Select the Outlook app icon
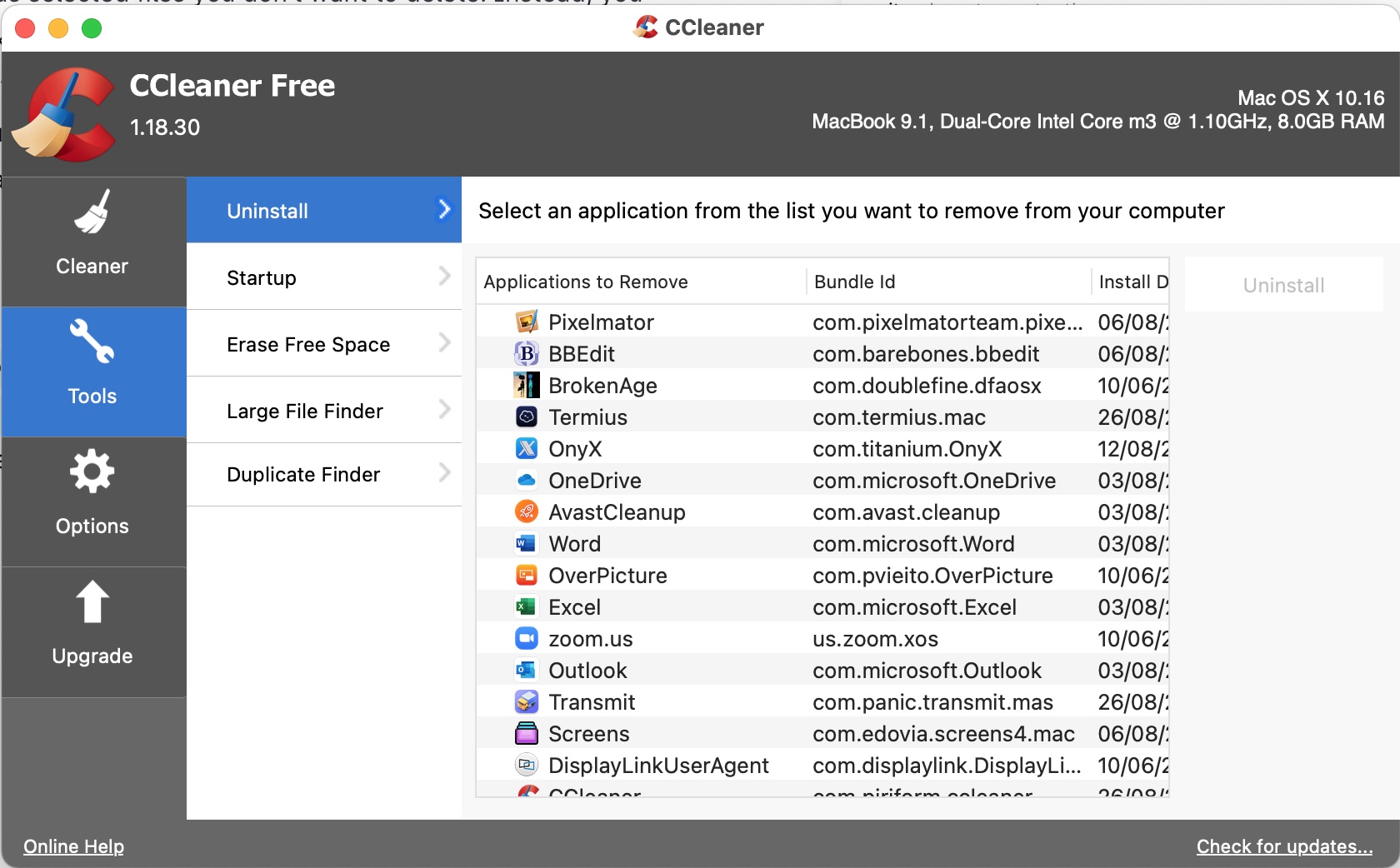Viewport: 1400px width, 868px height. [x=527, y=670]
